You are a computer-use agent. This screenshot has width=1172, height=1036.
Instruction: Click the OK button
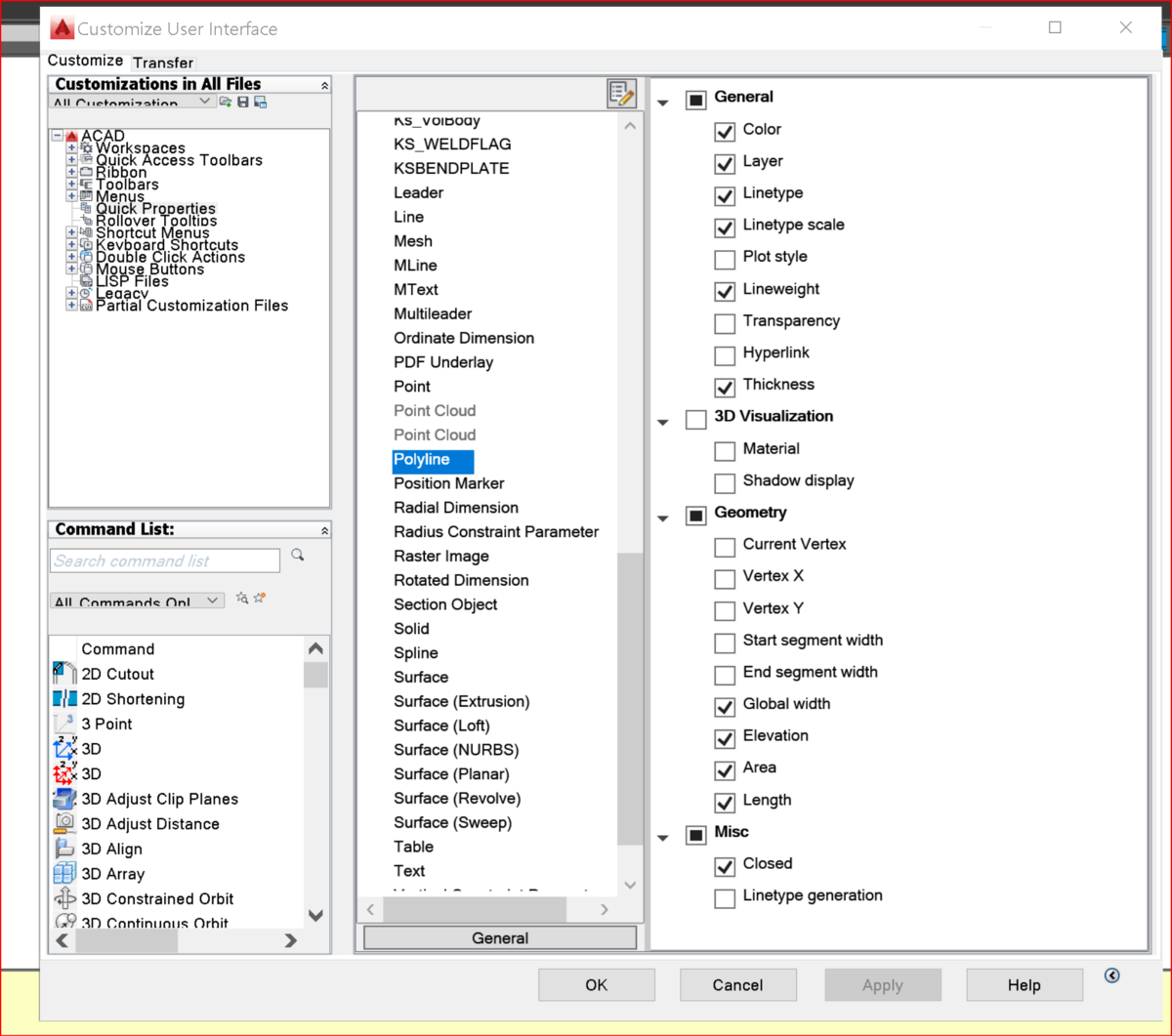tap(597, 985)
